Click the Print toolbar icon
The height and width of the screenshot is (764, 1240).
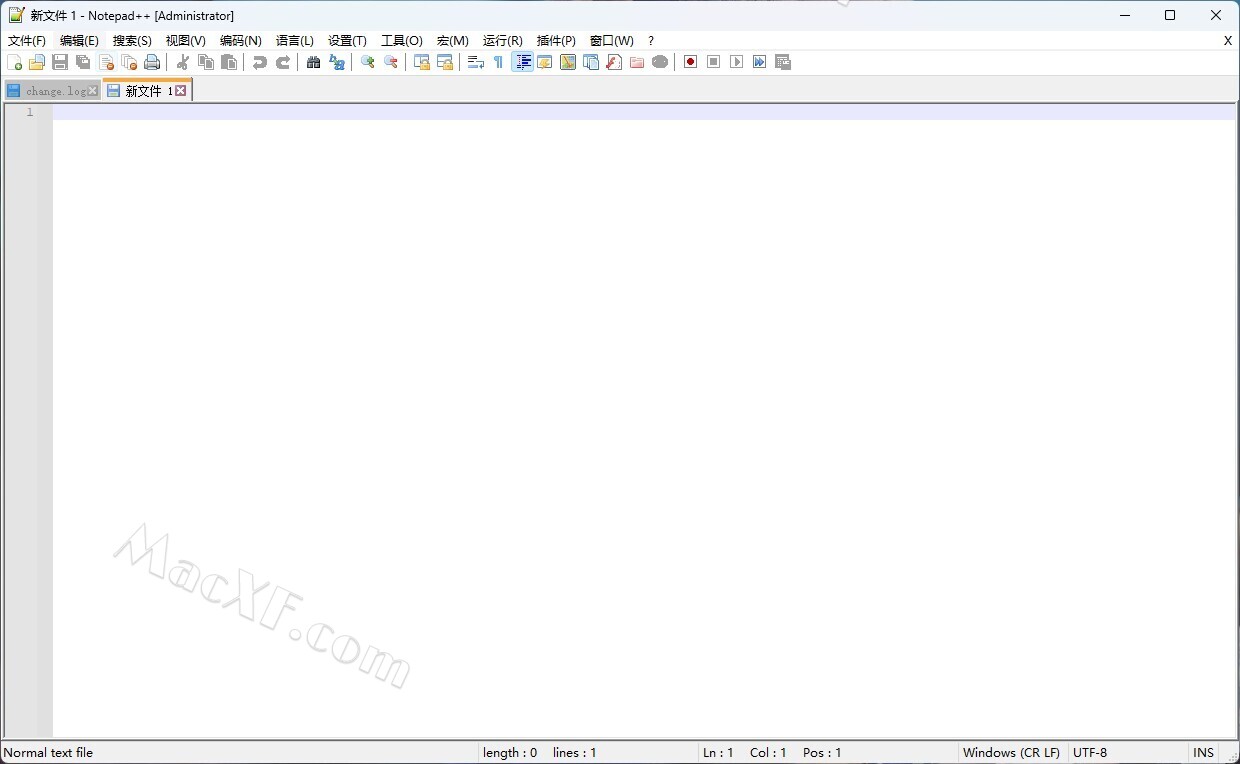click(x=152, y=62)
